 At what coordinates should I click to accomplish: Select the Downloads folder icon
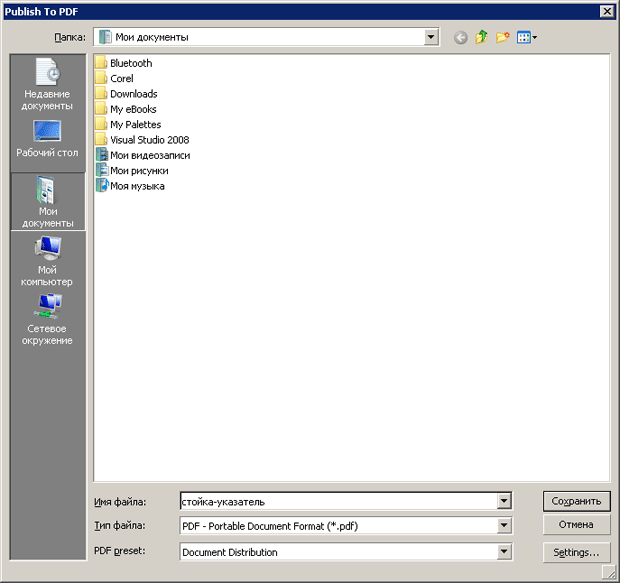point(101,94)
